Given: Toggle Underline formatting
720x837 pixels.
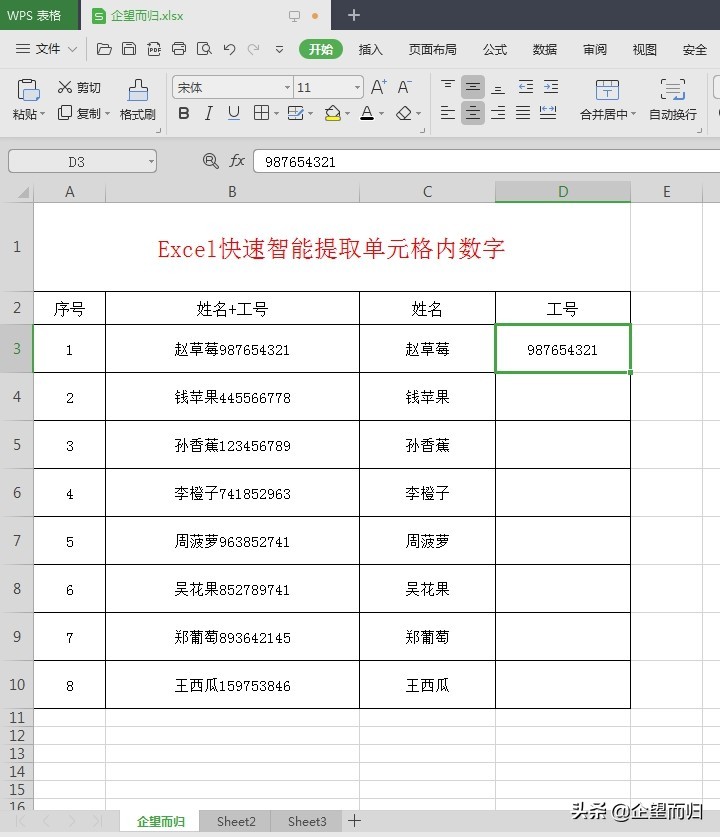Looking at the screenshot, I should 233,113.
